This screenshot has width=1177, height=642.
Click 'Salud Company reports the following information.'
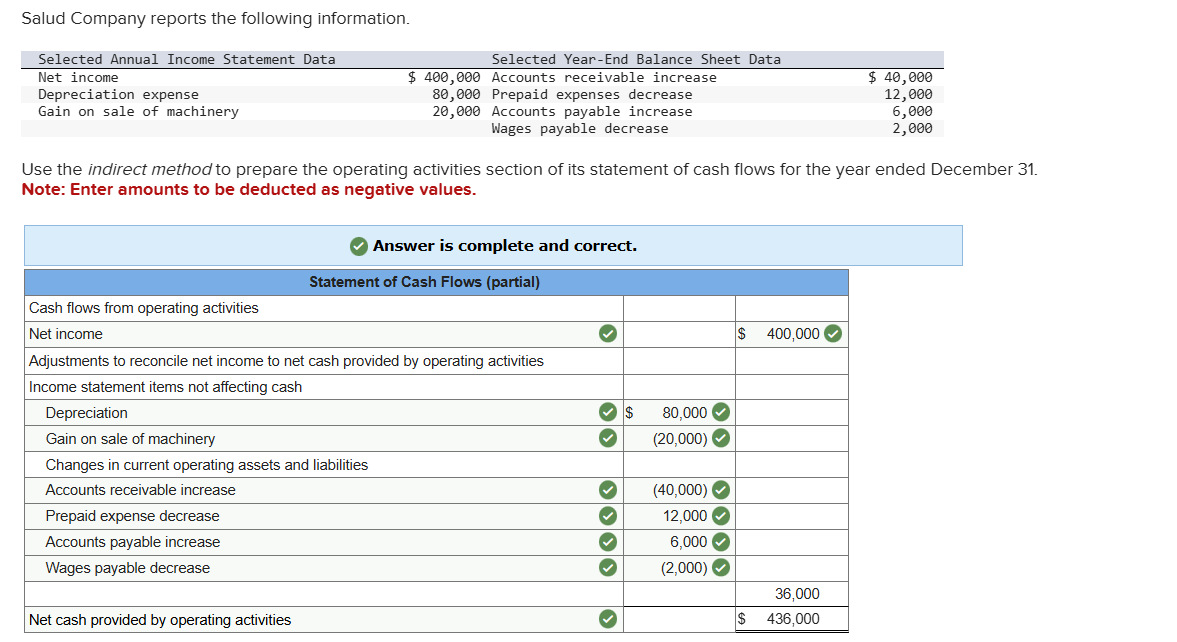click(215, 18)
